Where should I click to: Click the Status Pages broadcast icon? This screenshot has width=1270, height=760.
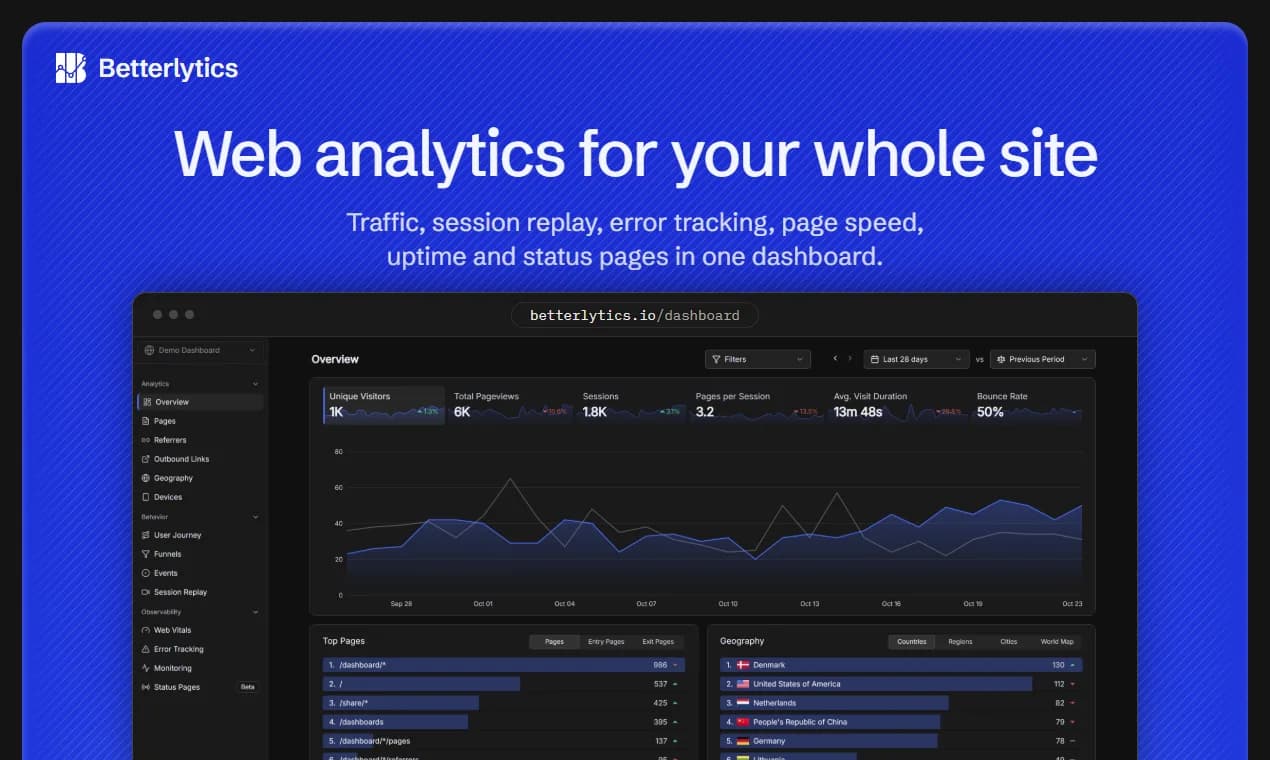point(146,687)
